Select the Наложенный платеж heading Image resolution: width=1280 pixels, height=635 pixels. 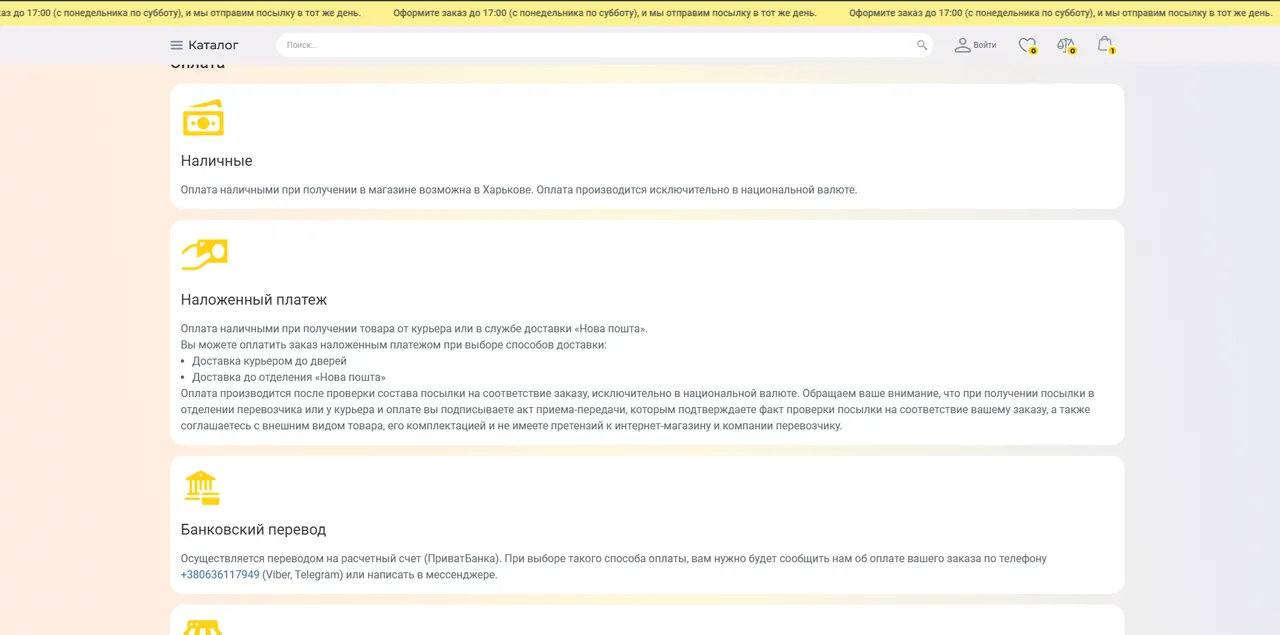(x=254, y=300)
